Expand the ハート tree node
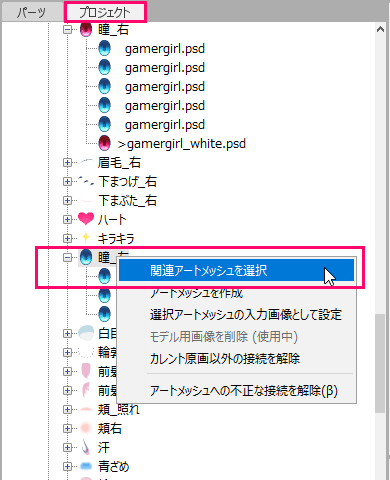The height and width of the screenshot is (480, 390). tap(67, 220)
